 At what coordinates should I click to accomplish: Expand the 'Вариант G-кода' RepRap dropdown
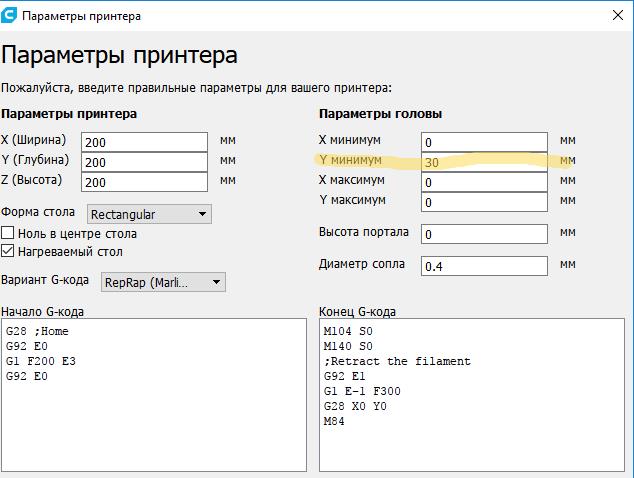click(163, 282)
